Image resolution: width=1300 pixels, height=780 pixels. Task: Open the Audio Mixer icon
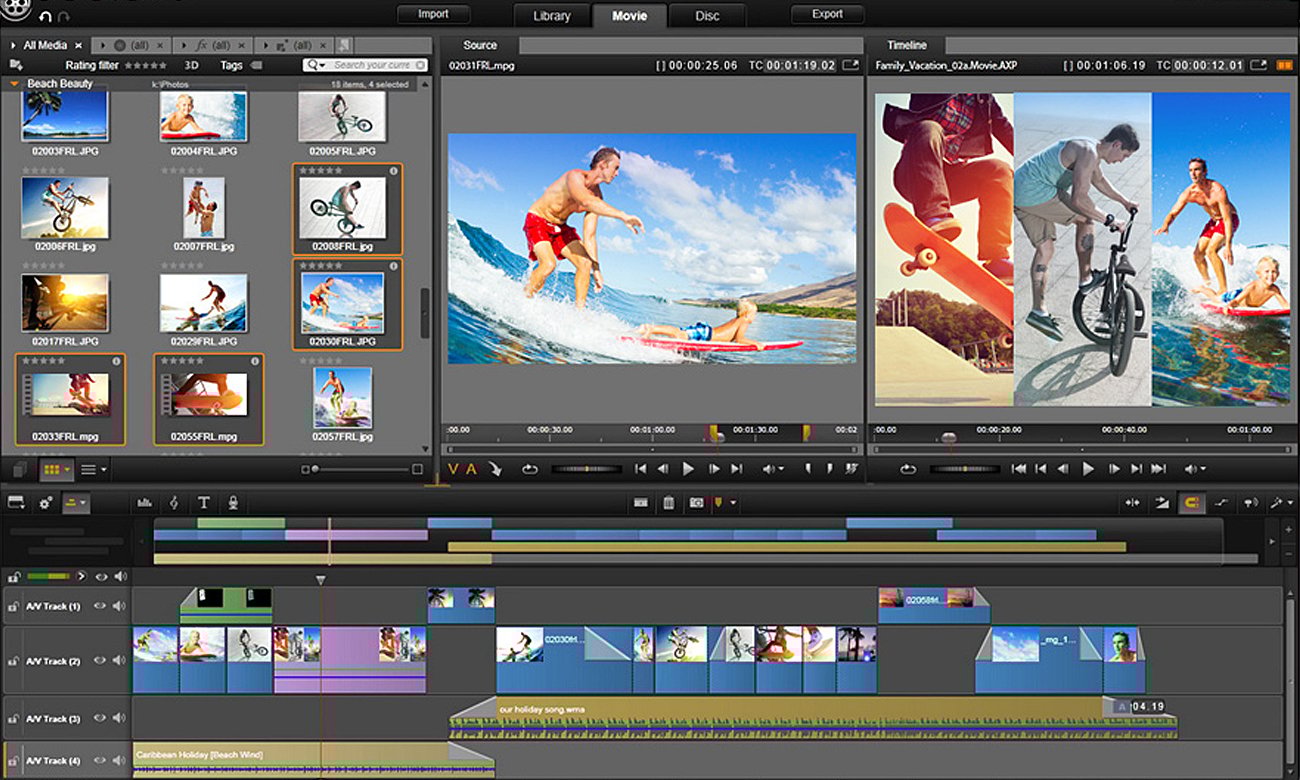pos(146,503)
